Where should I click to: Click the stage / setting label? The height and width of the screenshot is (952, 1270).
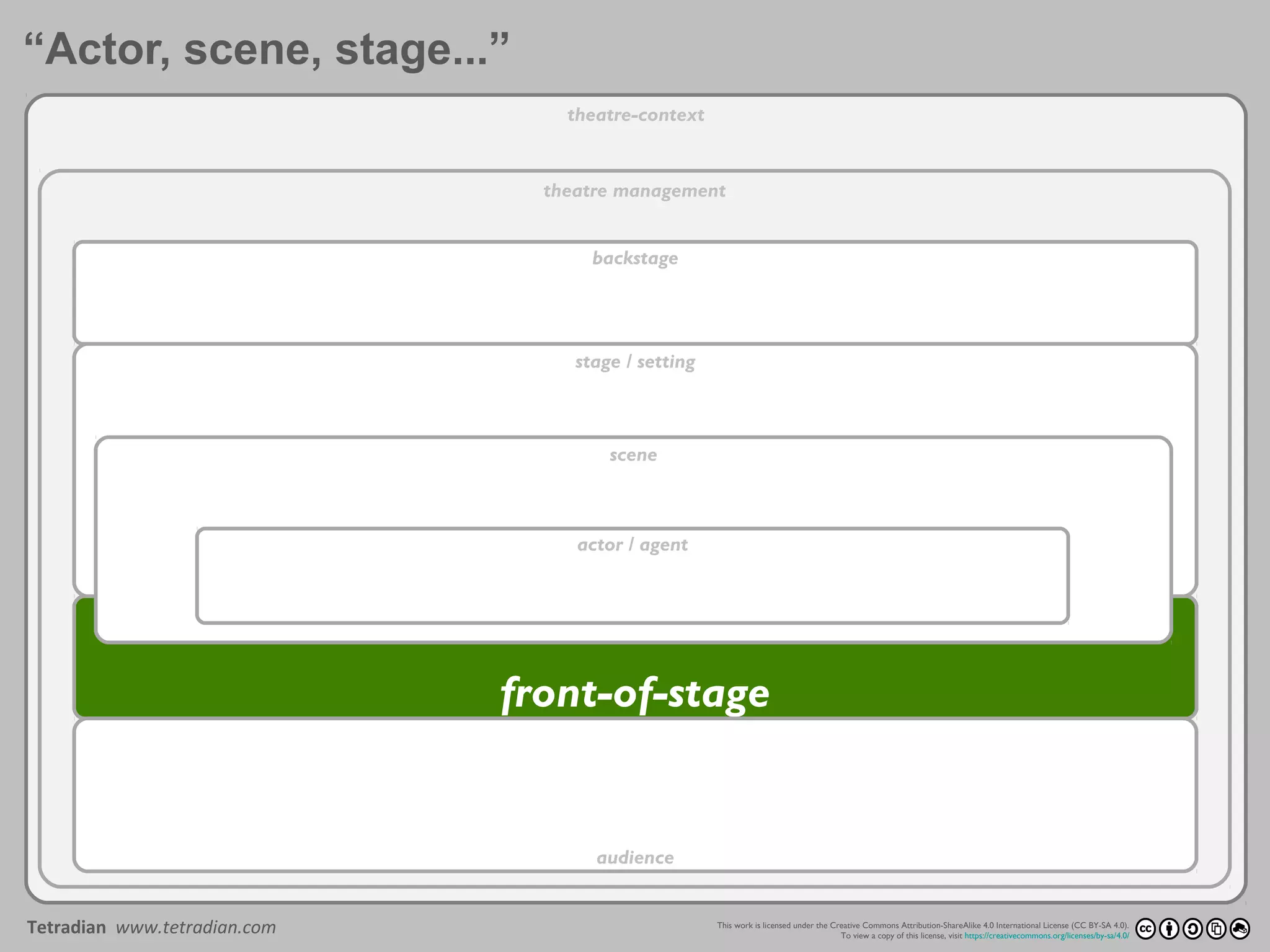[634, 362]
